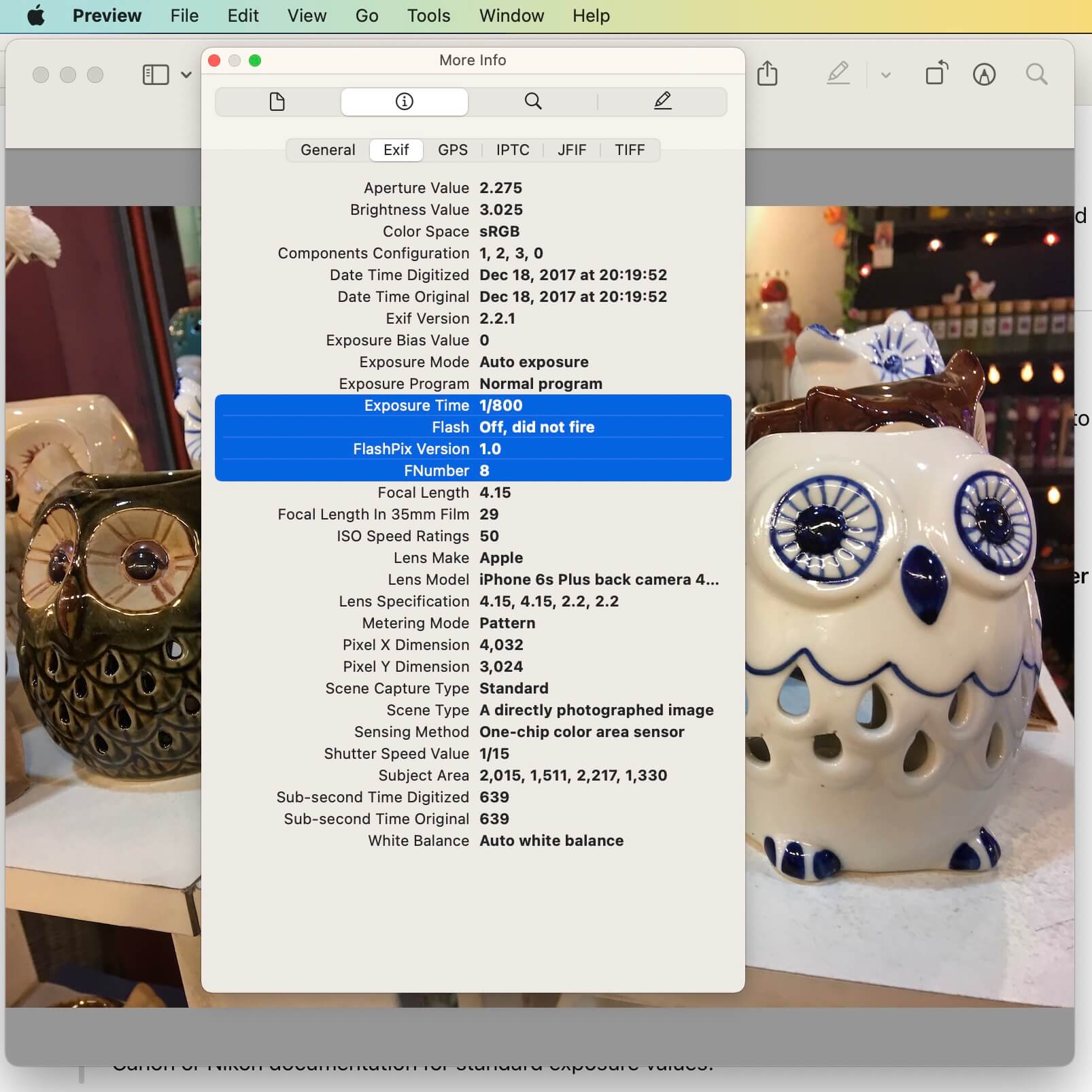Open the General Info document icon tab
The image size is (1092, 1092).
tap(277, 102)
